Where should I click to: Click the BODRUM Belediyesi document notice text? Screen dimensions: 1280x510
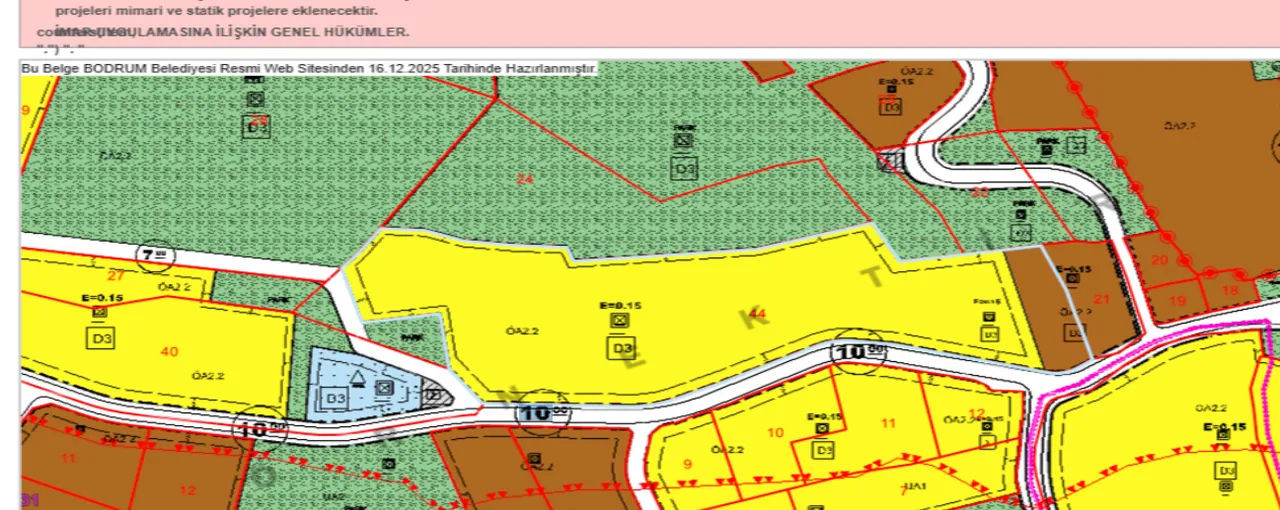(x=309, y=68)
